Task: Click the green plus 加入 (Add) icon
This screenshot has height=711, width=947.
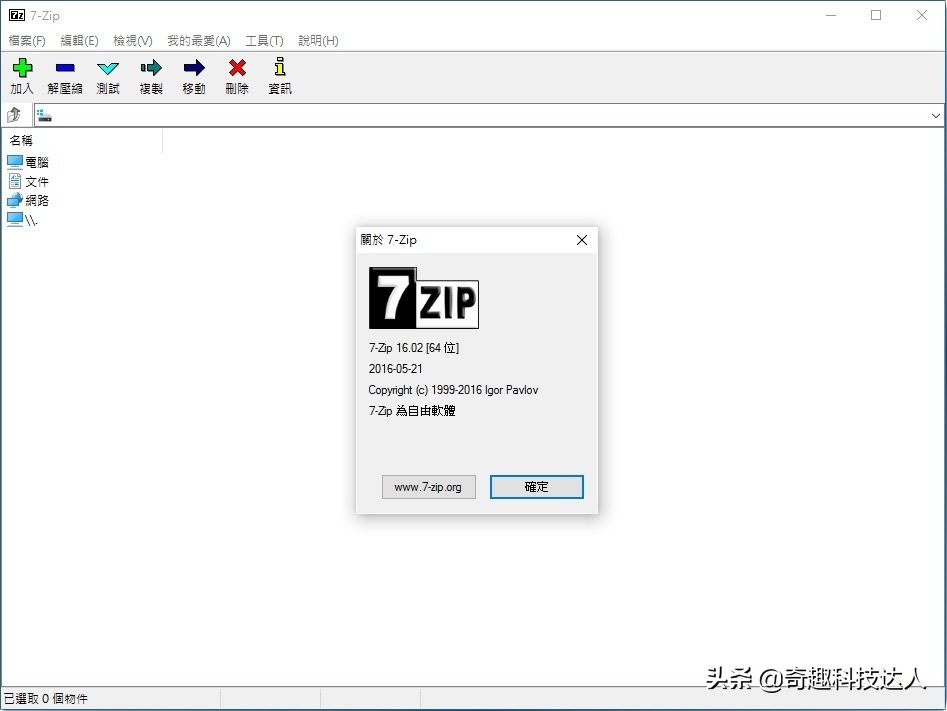Action: 22,68
